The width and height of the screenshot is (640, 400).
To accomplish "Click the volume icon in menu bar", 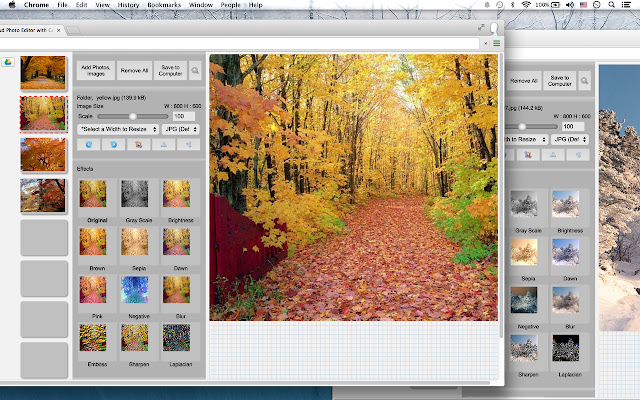I will (x=570, y=5).
